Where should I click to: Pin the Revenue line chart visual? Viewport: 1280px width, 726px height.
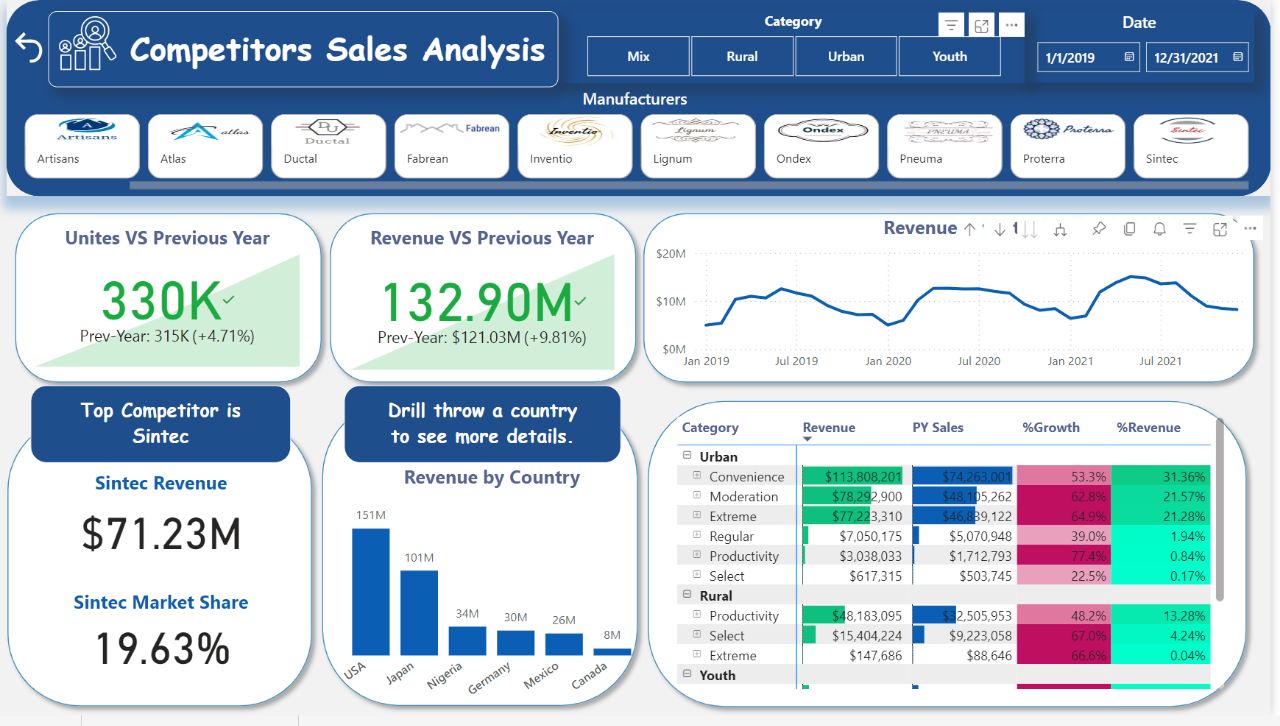point(1098,229)
